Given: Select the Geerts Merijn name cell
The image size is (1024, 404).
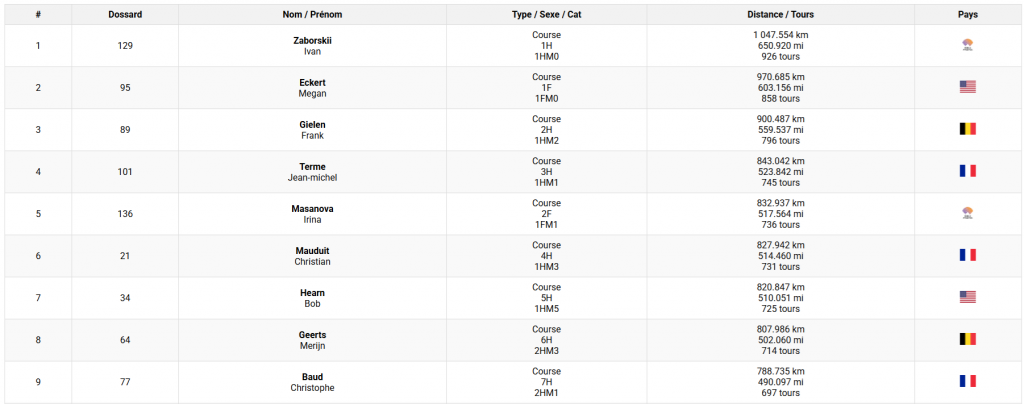Looking at the screenshot, I should click(312, 340).
